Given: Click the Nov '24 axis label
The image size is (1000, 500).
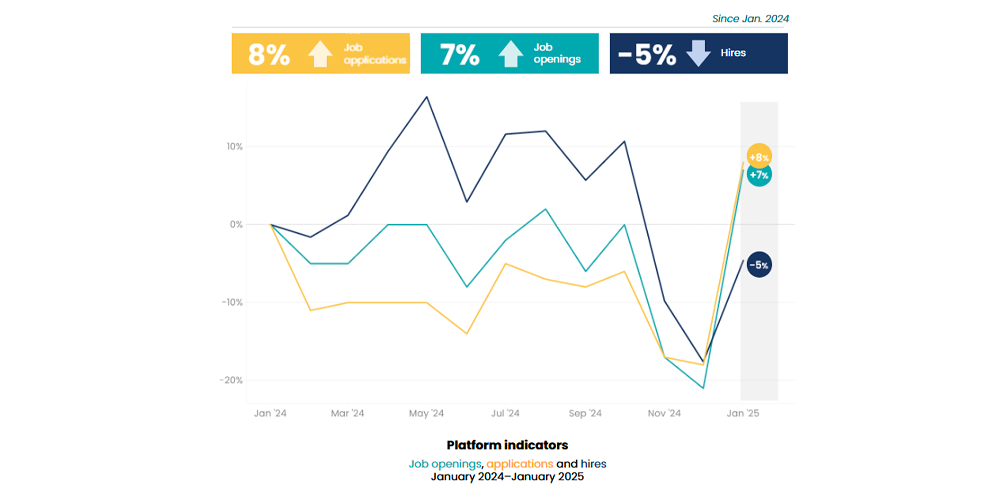Looking at the screenshot, I should click(x=664, y=413).
